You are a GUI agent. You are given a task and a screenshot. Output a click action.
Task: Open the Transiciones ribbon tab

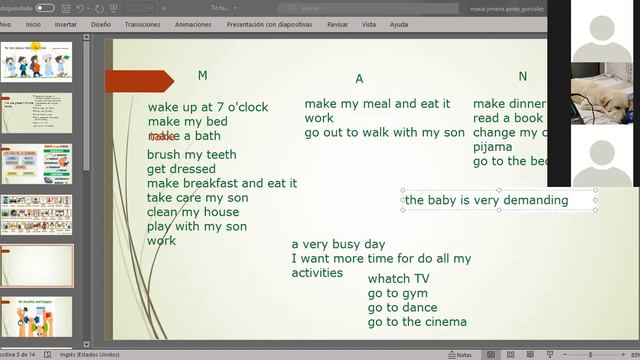tap(142, 24)
